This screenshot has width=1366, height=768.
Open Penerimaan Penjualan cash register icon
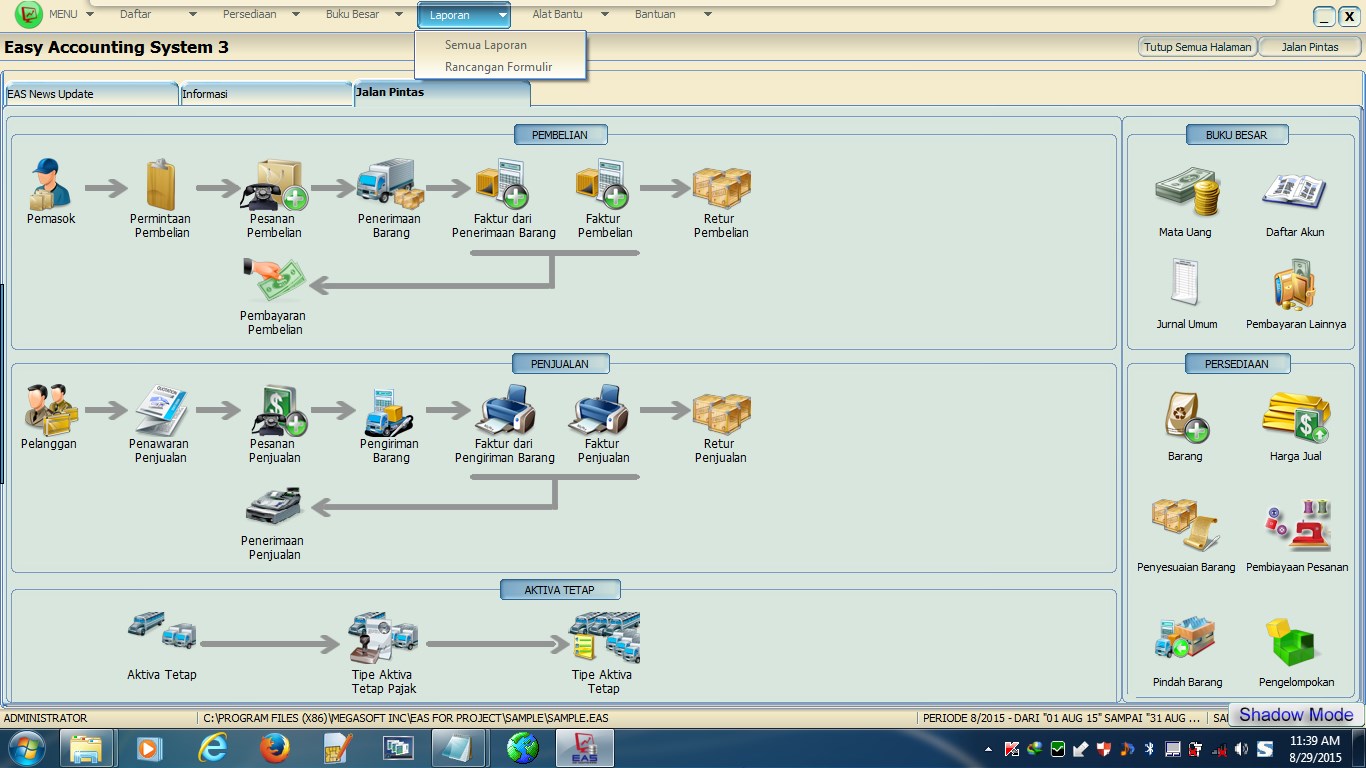[274, 507]
